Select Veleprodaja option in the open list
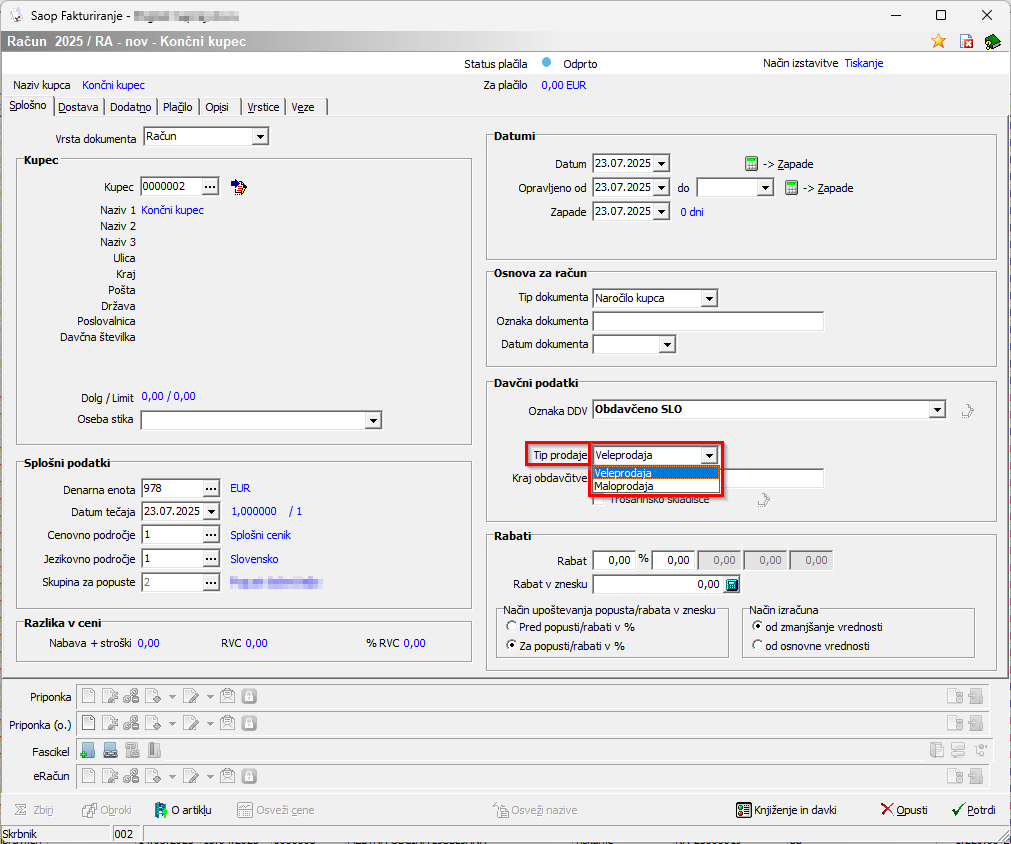The height and width of the screenshot is (844, 1011). [656, 473]
